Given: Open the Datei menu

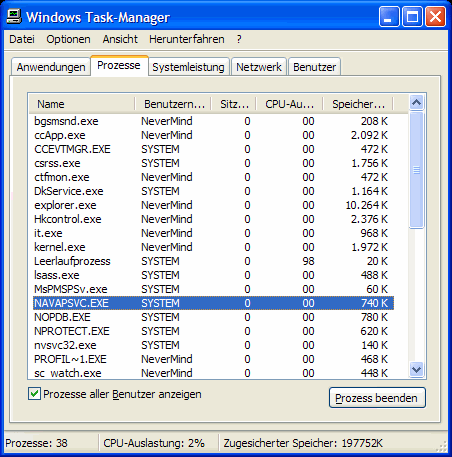Looking at the screenshot, I should click(x=22, y=39).
